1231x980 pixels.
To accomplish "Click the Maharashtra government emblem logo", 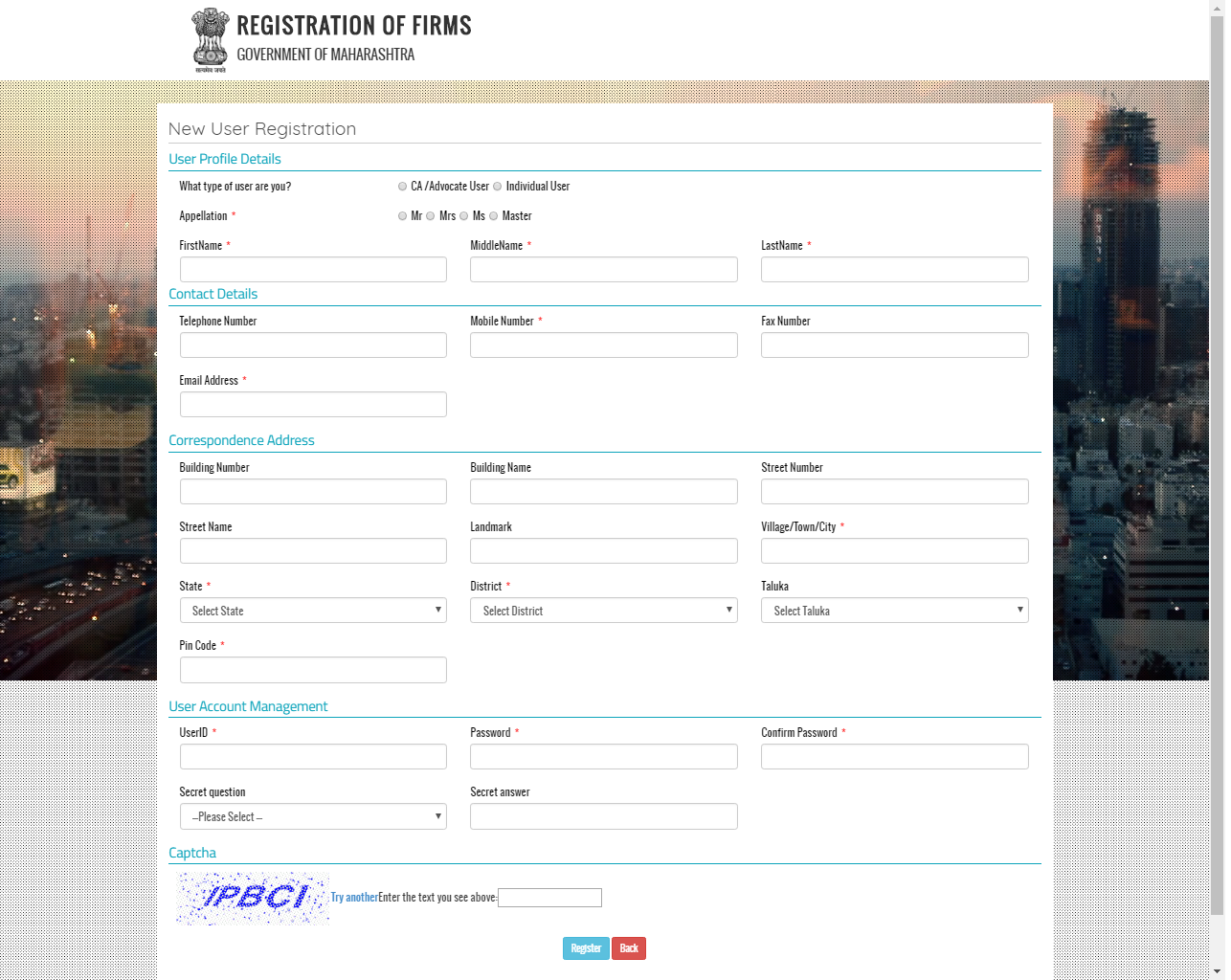I will 211,40.
